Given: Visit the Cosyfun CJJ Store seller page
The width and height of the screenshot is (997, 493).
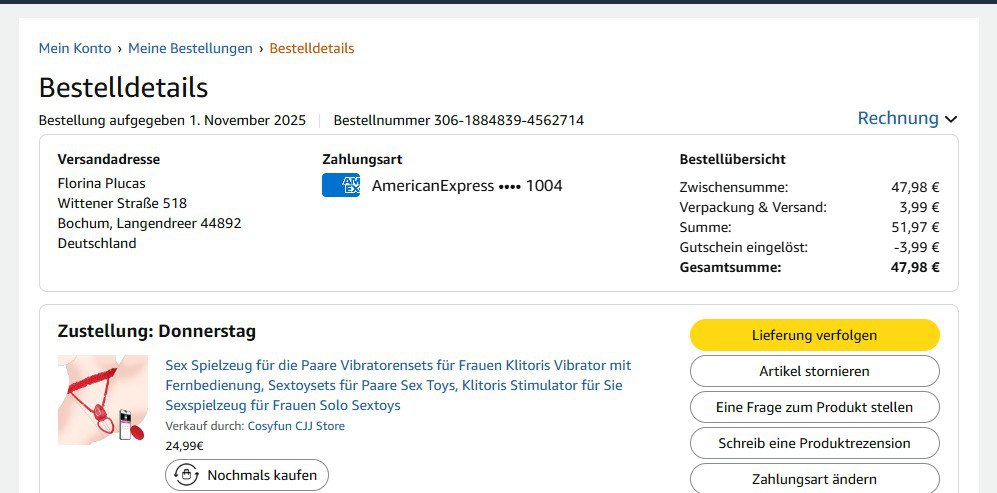Looking at the screenshot, I should point(296,426).
